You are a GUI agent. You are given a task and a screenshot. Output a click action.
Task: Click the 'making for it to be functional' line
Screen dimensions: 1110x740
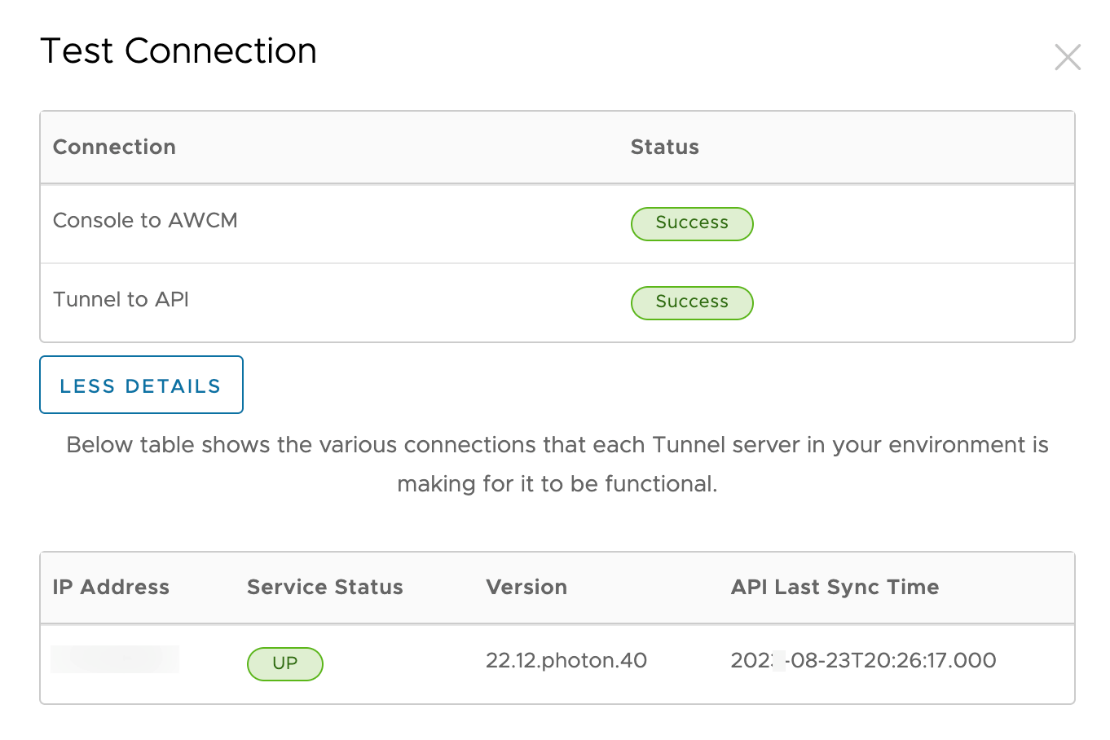(x=557, y=485)
